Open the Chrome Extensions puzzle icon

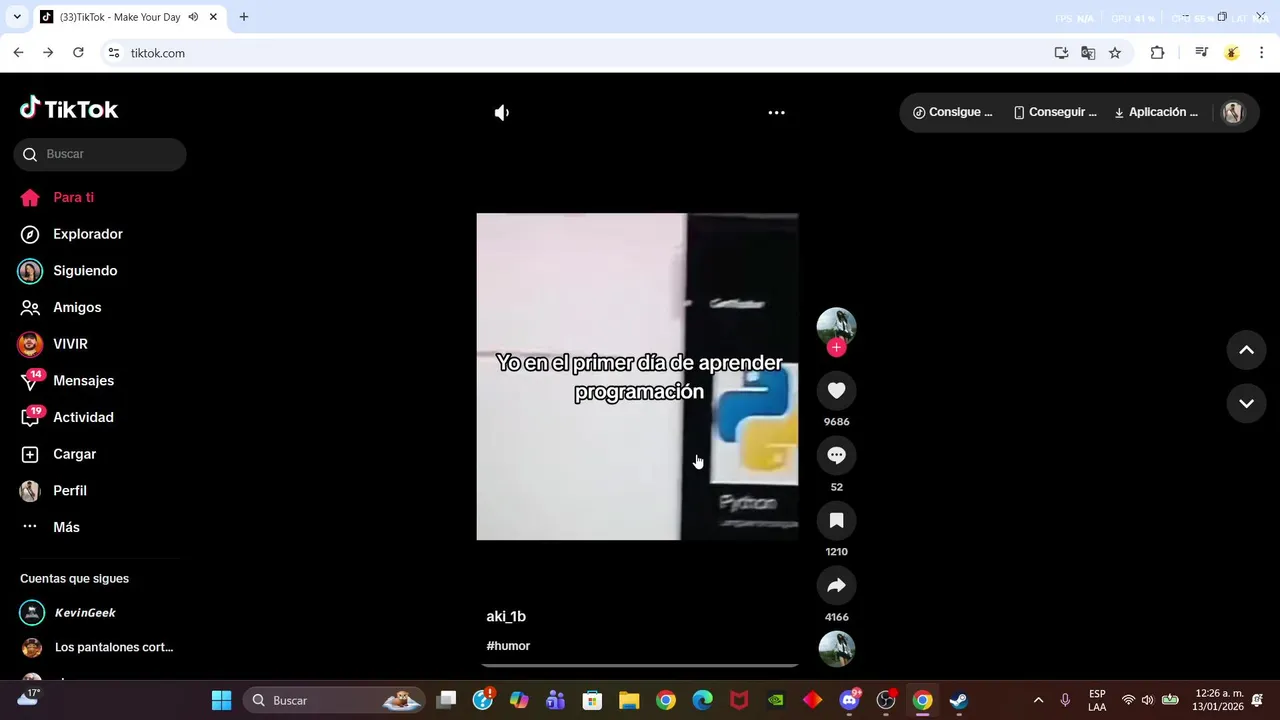(x=1157, y=53)
